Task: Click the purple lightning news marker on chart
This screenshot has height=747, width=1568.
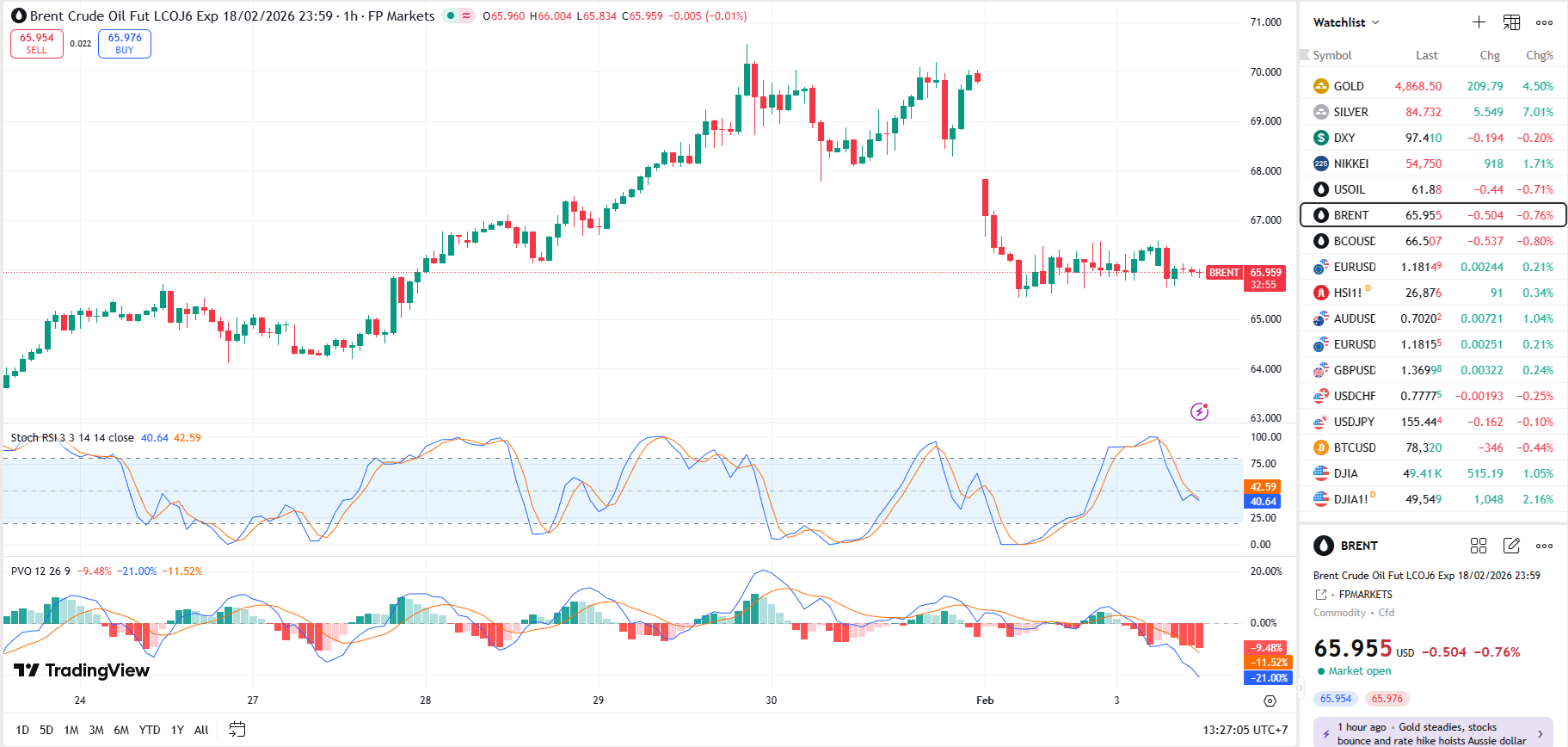Action: (x=1199, y=411)
